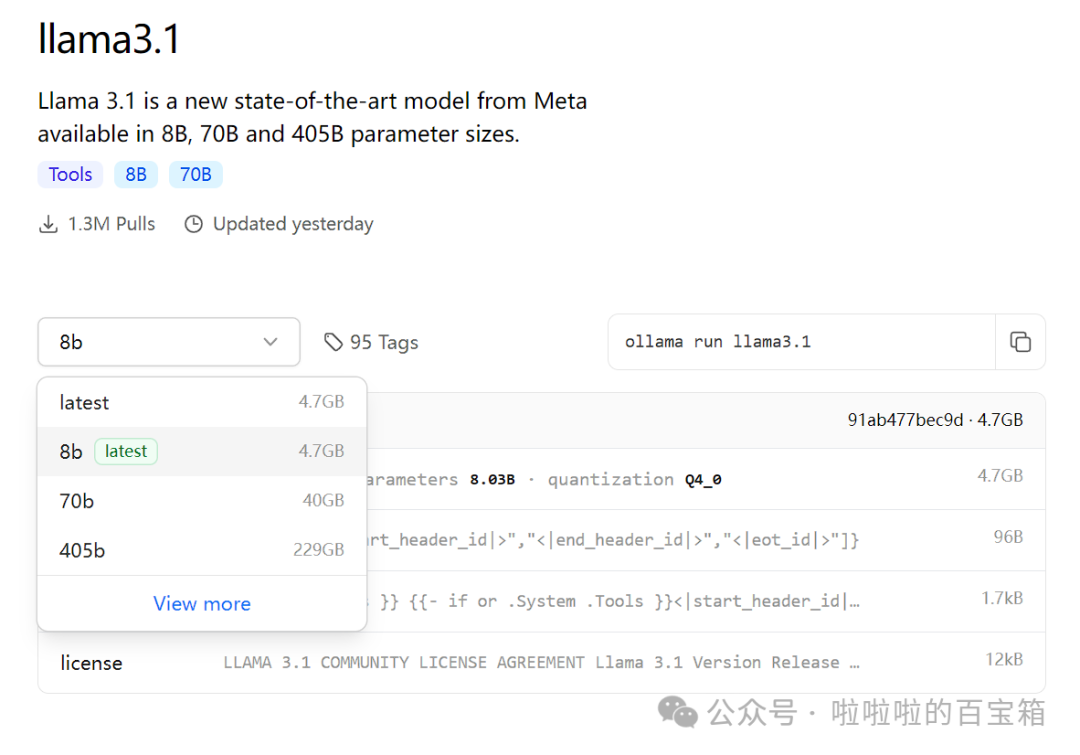Click the green latest badge
The width and height of the screenshot is (1080, 755).
pyautogui.click(x=126, y=452)
